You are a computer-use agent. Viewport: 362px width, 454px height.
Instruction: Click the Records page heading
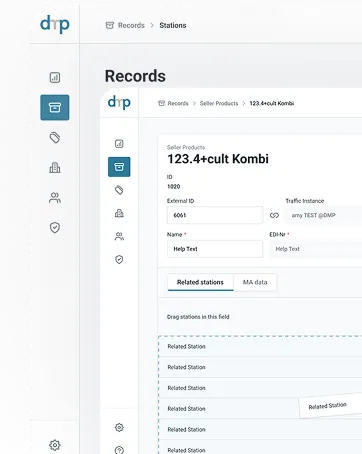(135, 76)
